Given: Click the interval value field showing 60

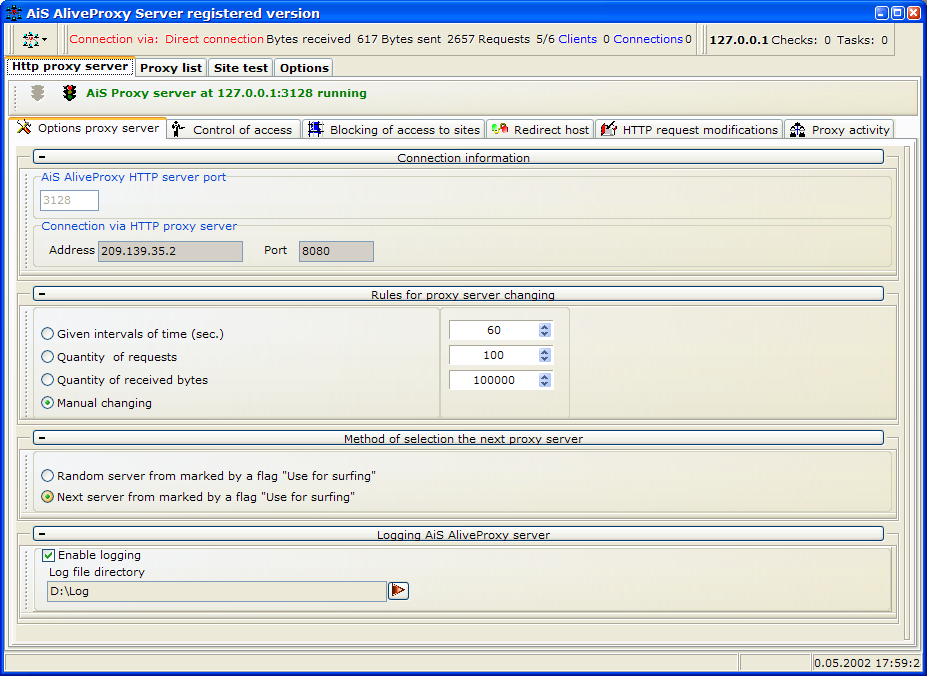Looking at the screenshot, I should tap(494, 330).
